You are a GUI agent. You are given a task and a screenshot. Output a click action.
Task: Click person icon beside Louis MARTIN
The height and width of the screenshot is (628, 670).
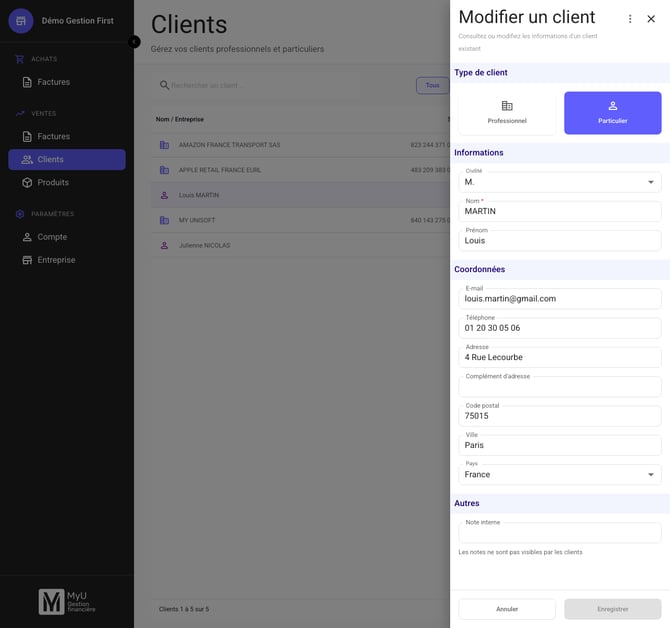click(x=164, y=195)
